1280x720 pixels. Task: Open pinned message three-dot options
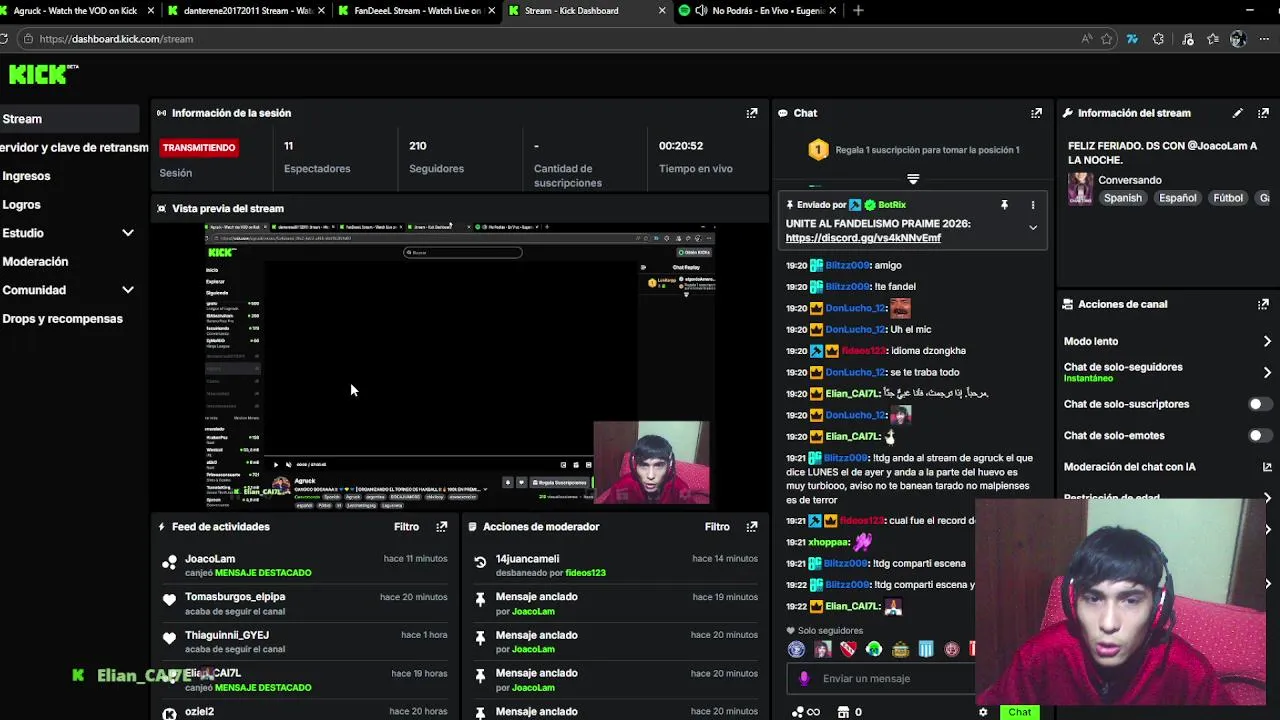1033,205
